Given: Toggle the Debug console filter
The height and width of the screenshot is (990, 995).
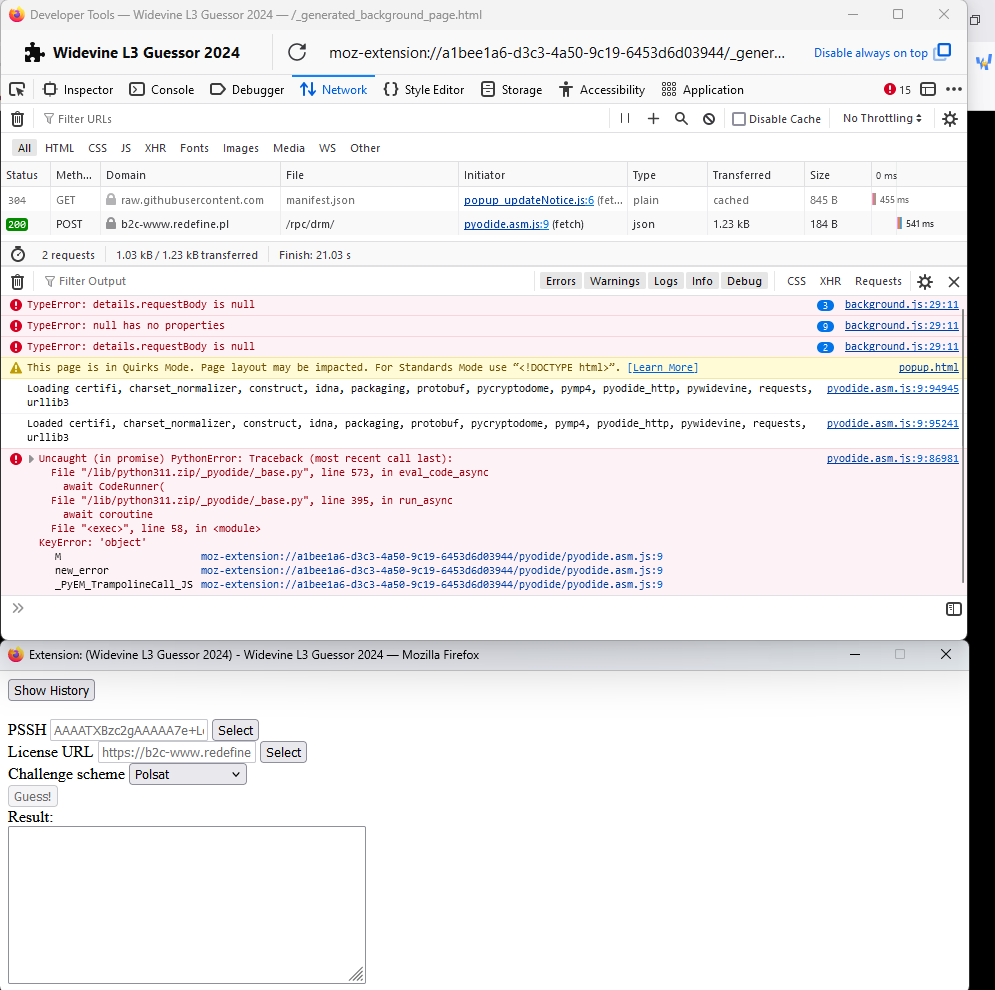Looking at the screenshot, I should (744, 281).
